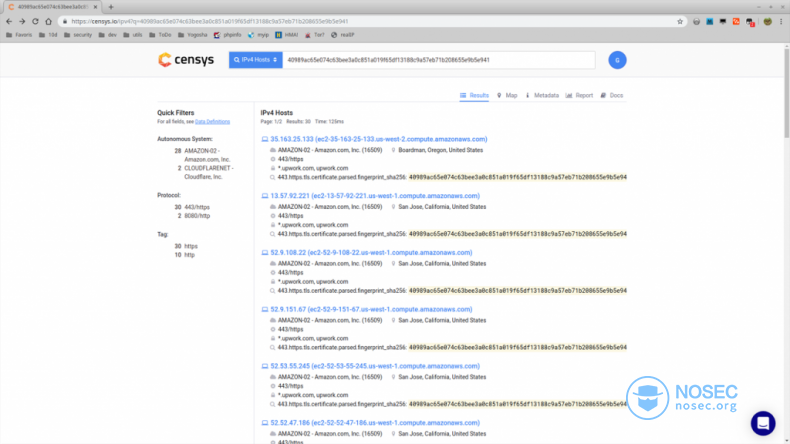Click 'Boardman, Oregon, United States' location text
Viewport: 790px width, 444px height.
point(440,150)
